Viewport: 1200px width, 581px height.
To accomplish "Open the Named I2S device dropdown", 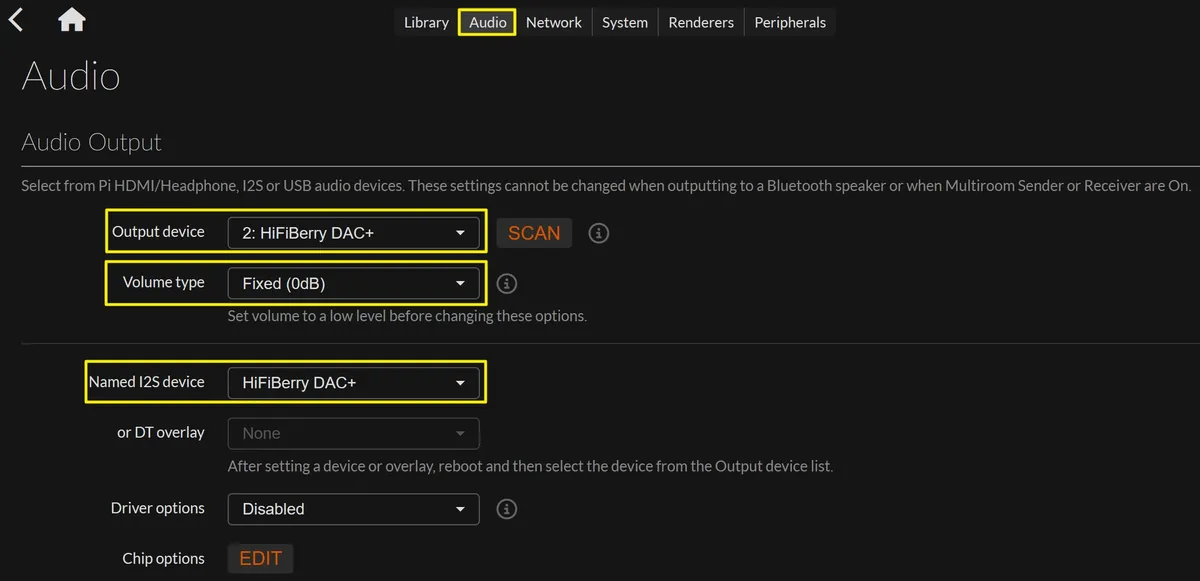I will pyautogui.click(x=354, y=383).
